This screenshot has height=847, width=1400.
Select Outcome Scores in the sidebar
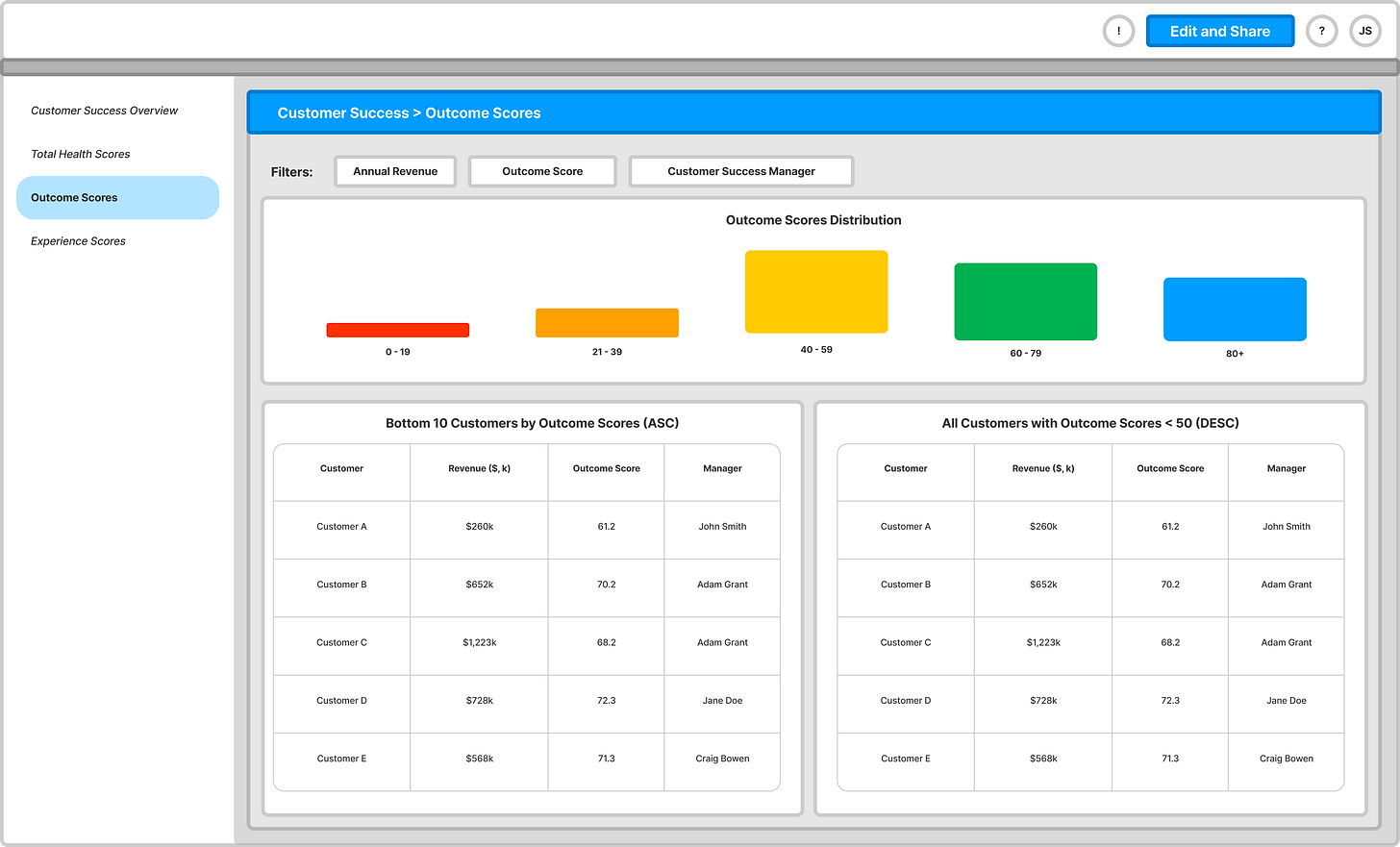pyautogui.click(x=117, y=197)
